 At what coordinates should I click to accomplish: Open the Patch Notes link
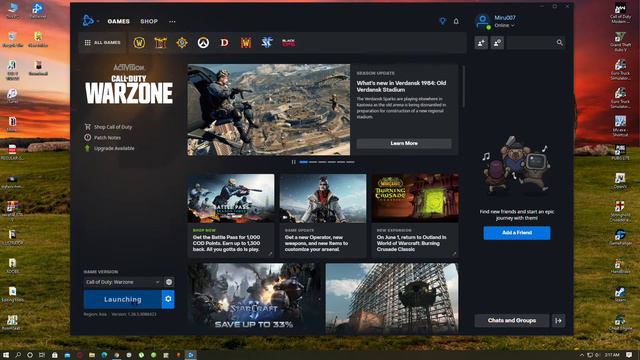(103, 138)
